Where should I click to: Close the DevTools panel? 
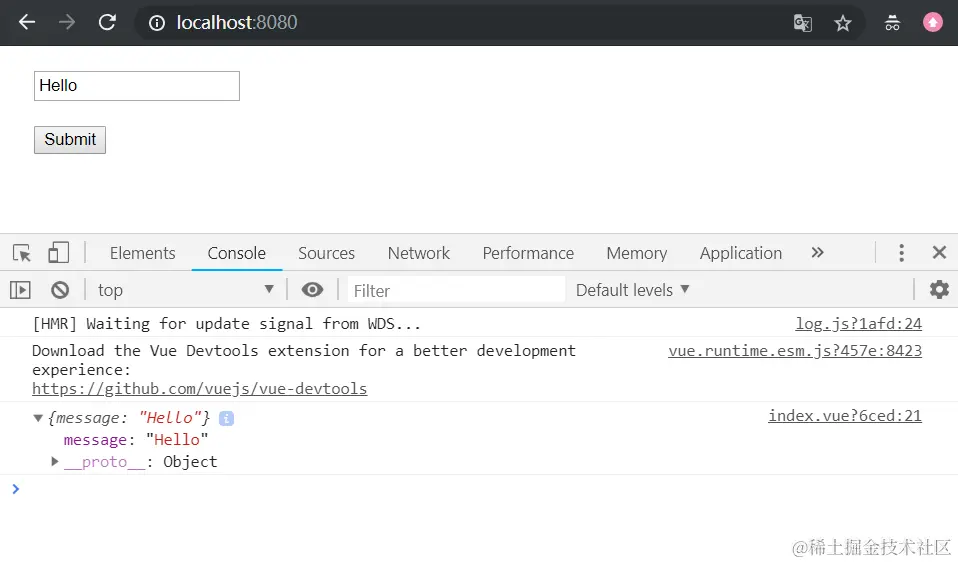click(x=939, y=252)
